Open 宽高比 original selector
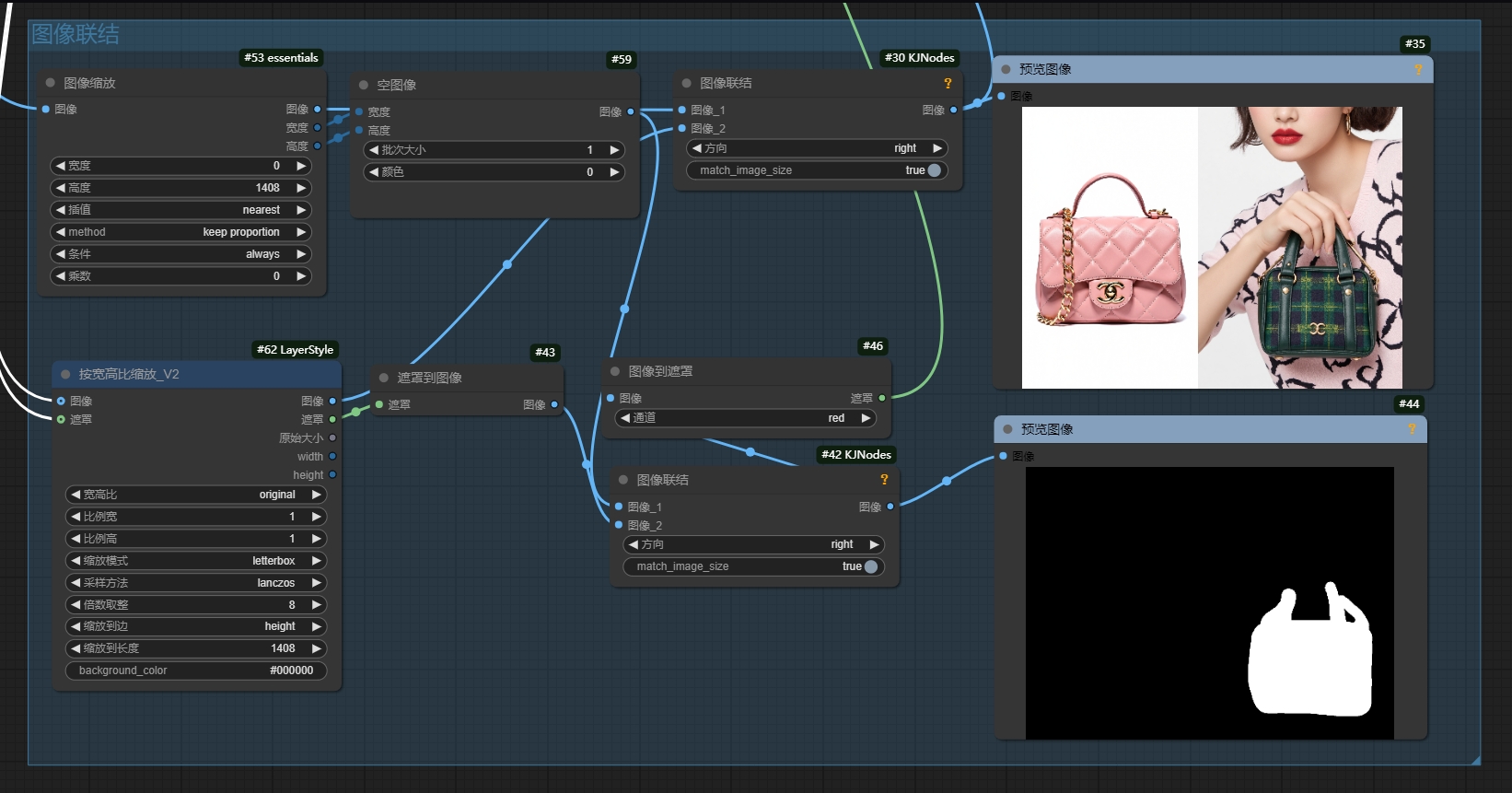The height and width of the screenshot is (793, 1512). coord(196,495)
